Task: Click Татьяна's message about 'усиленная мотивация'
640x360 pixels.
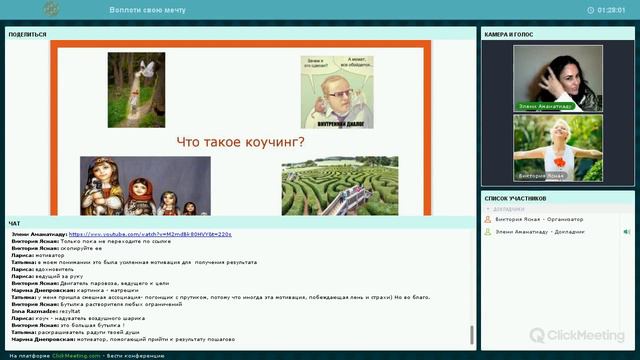Action: 147,262
